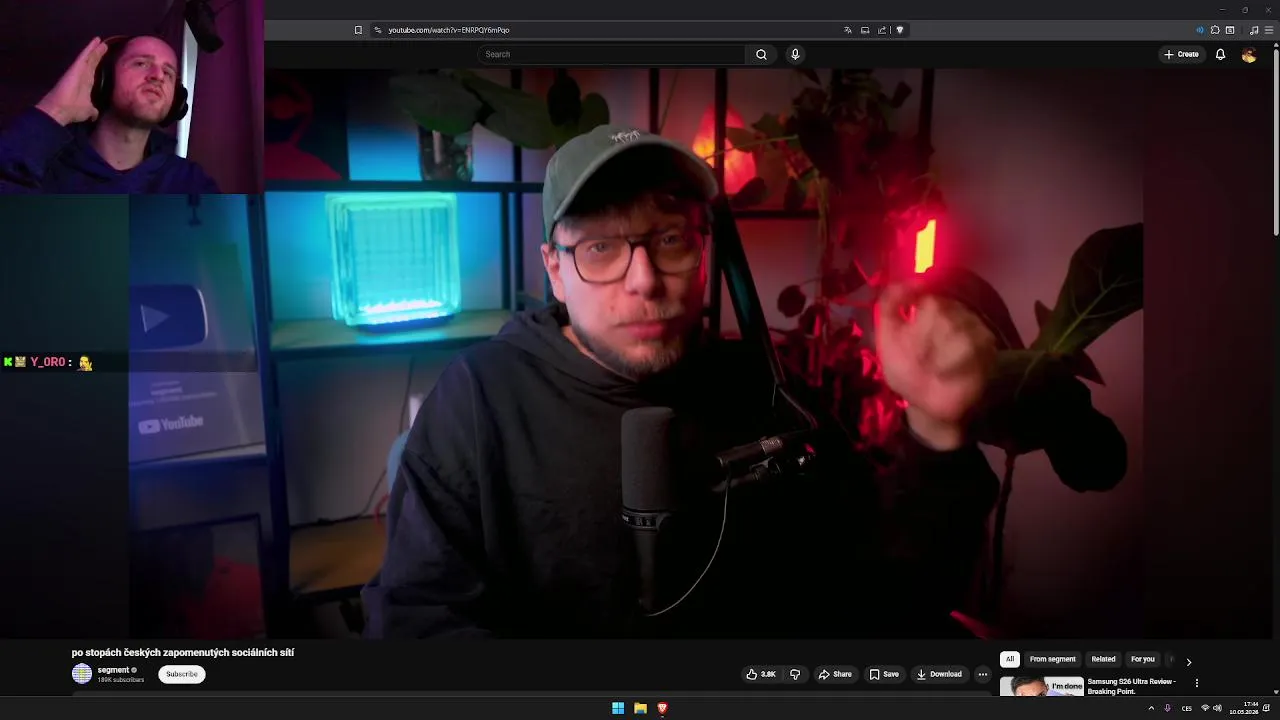The height and width of the screenshot is (720, 1280).
Task: Click the blue tab audio speaker icon
Action: pyautogui.click(x=1200, y=30)
